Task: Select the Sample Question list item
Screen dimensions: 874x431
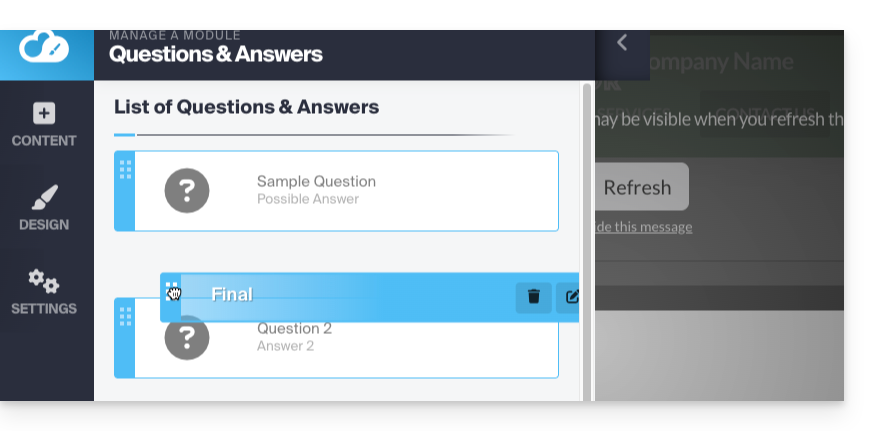Action: (400, 190)
